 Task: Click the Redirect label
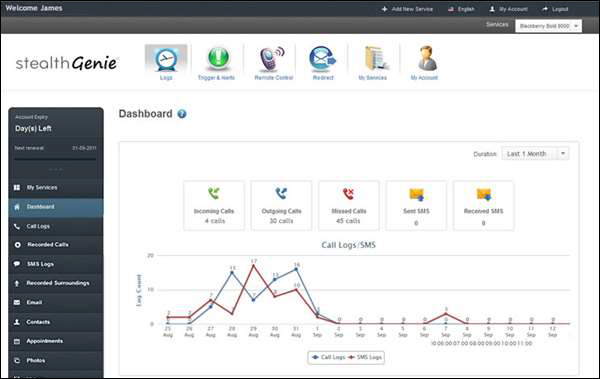pyautogui.click(x=323, y=78)
